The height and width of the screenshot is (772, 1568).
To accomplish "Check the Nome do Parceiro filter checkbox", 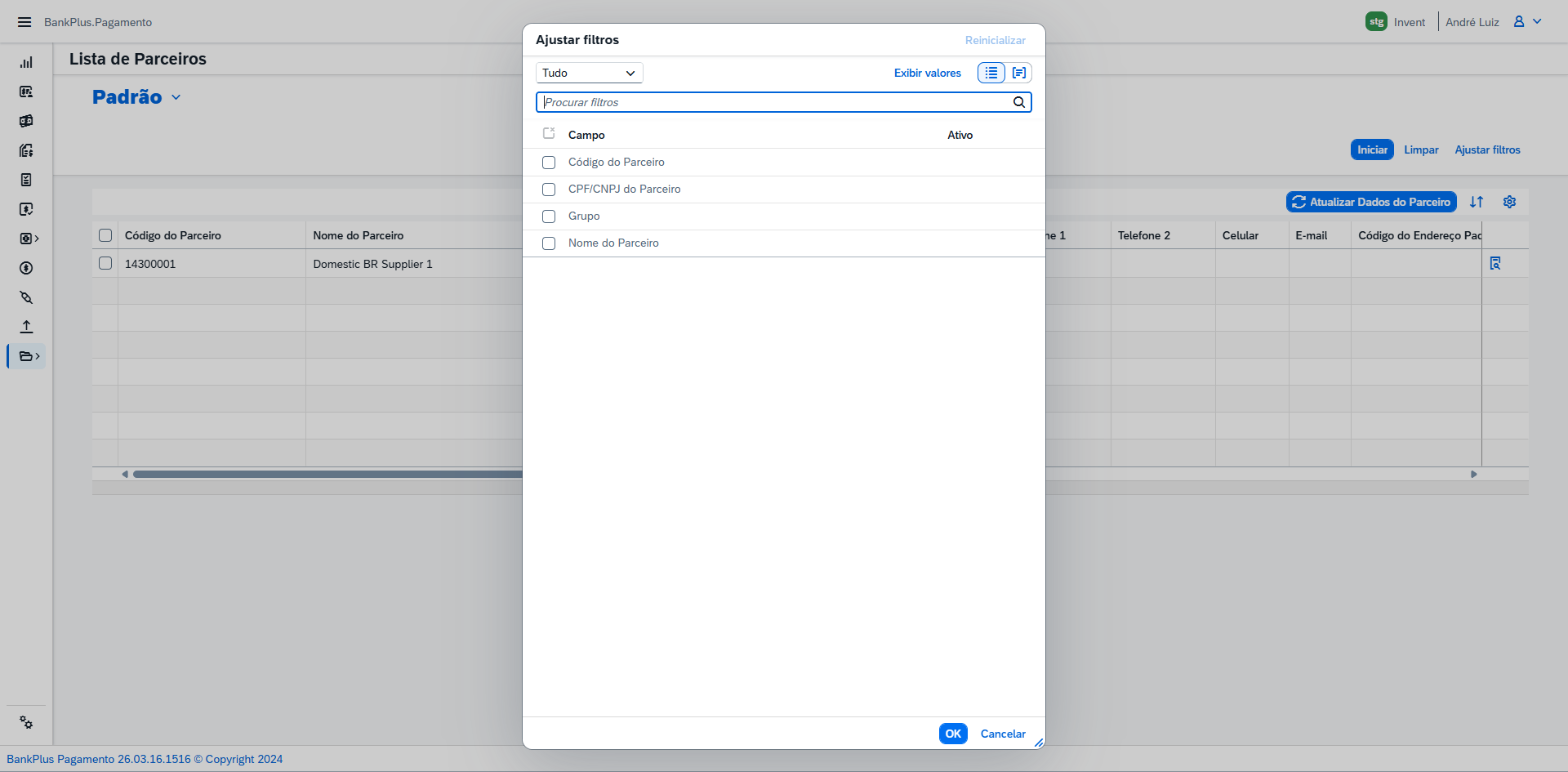I will coord(548,243).
